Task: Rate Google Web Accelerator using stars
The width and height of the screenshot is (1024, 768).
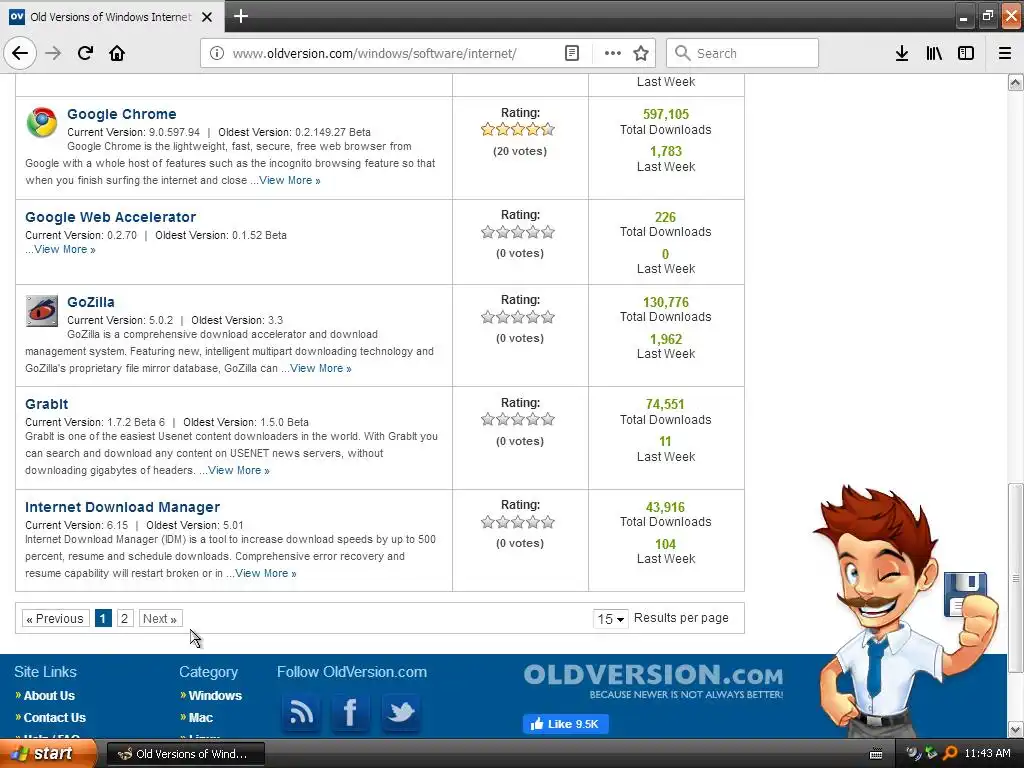Action: click(518, 232)
